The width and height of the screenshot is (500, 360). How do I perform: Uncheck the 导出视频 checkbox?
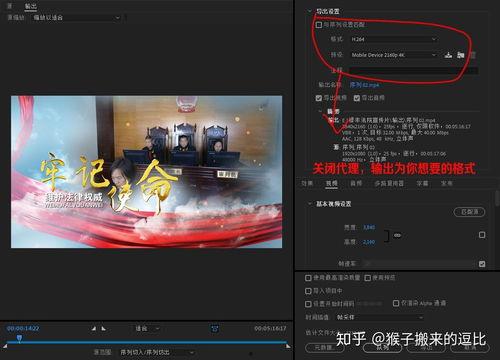point(319,98)
